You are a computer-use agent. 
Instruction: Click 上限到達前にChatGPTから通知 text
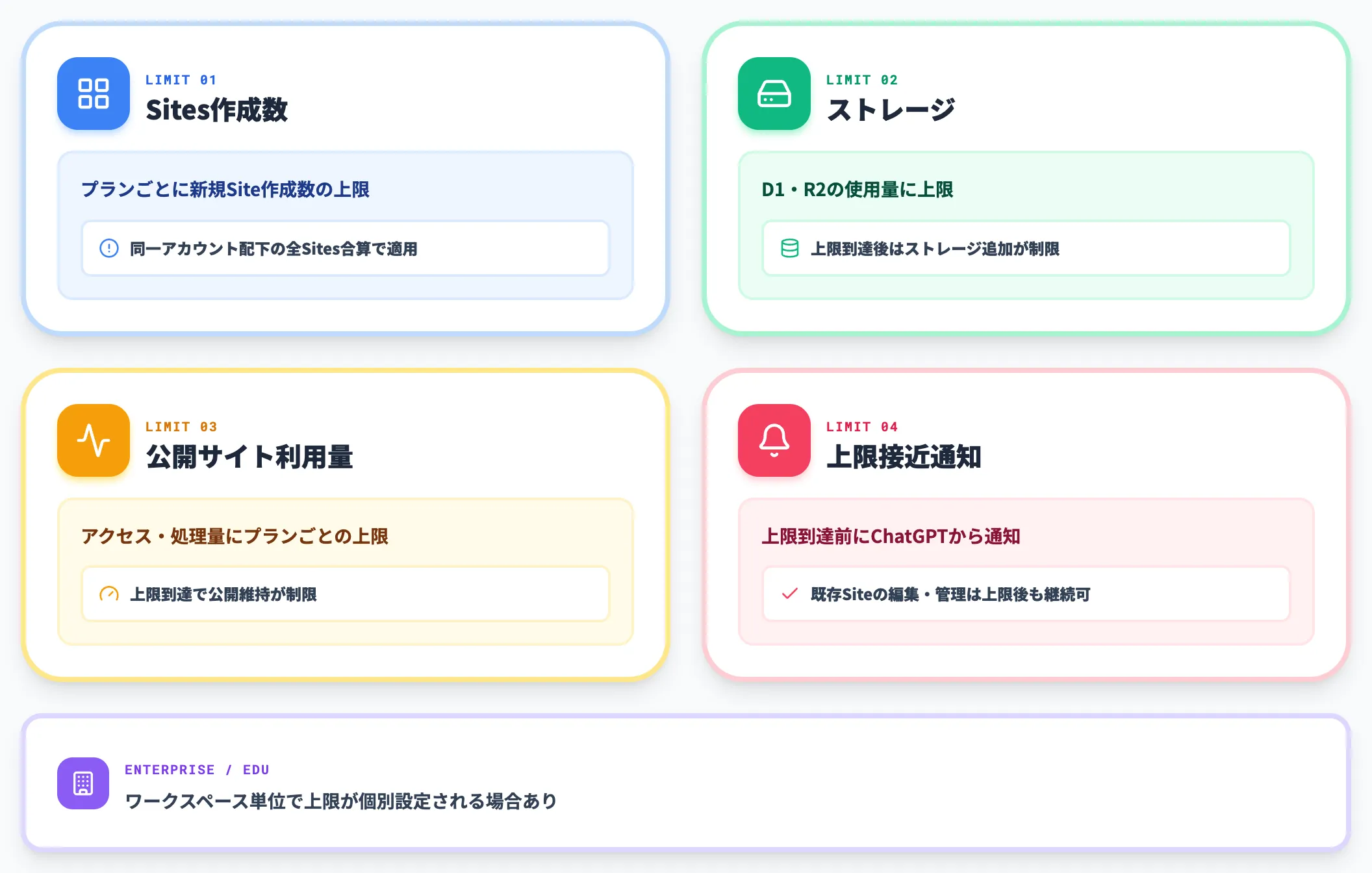[x=891, y=537]
